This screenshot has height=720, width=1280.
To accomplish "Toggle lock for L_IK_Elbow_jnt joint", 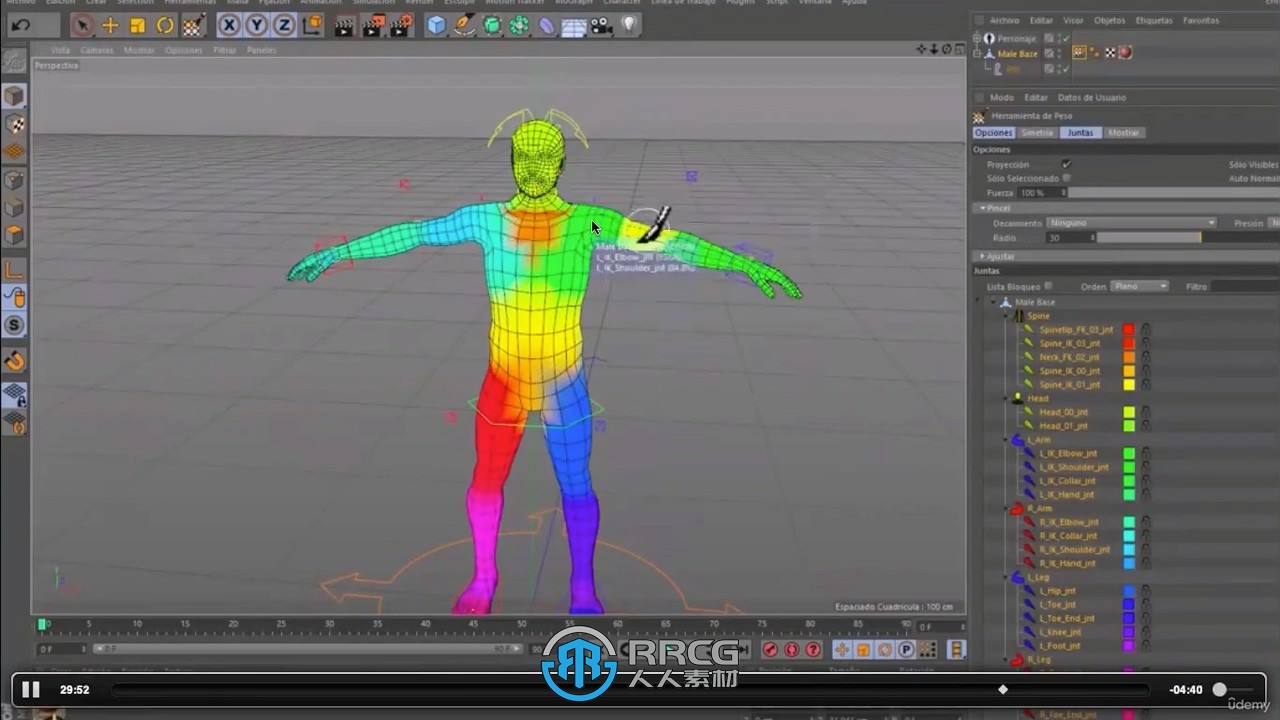I will pos(1145,453).
